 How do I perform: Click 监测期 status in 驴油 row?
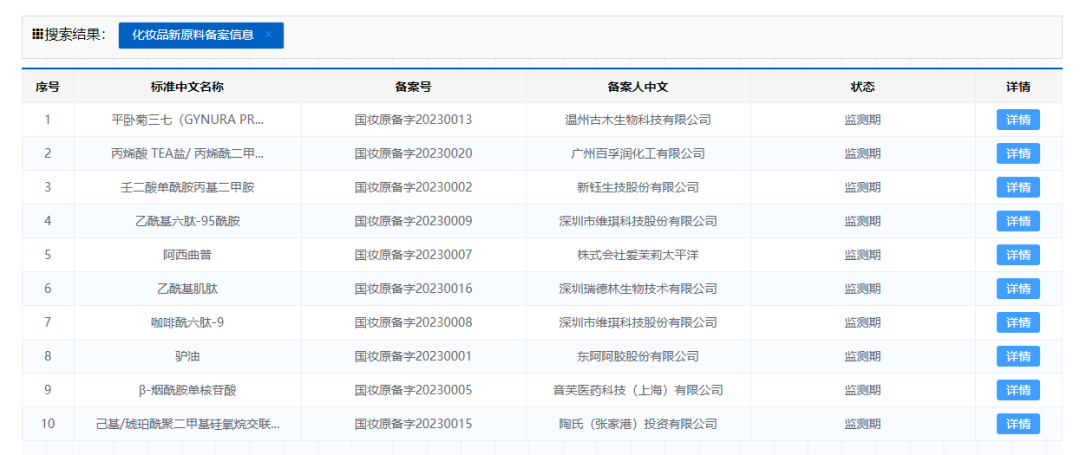862,356
